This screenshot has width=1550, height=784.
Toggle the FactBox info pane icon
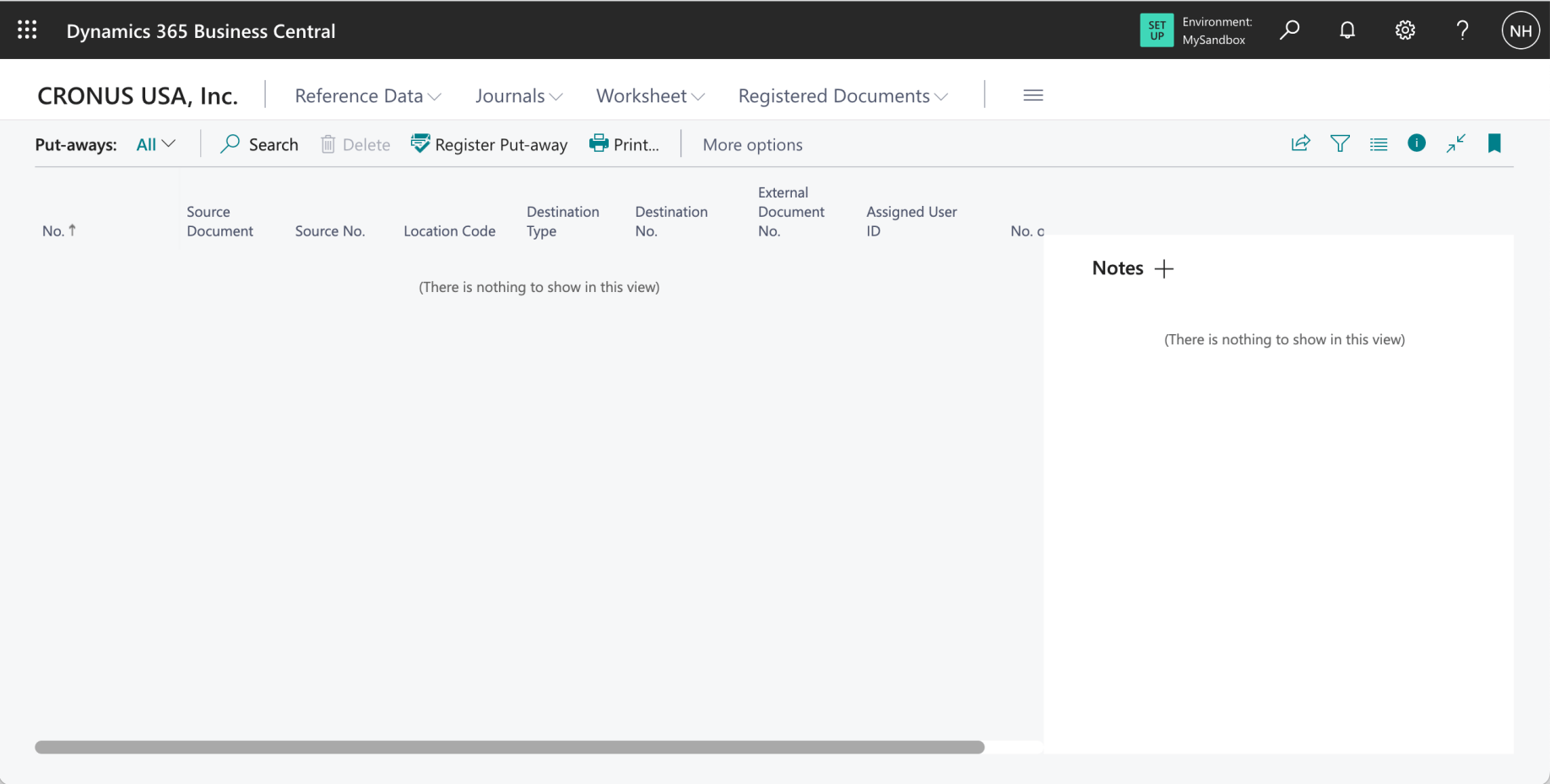pyautogui.click(x=1417, y=143)
